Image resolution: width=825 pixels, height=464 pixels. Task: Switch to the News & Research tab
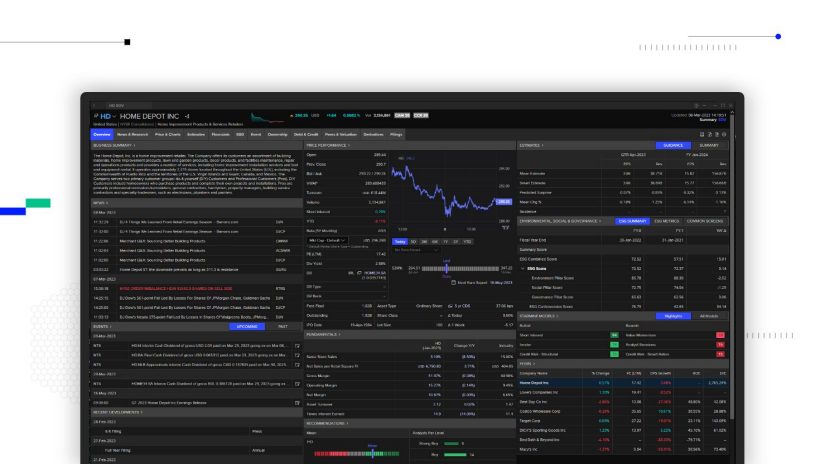click(x=133, y=135)
